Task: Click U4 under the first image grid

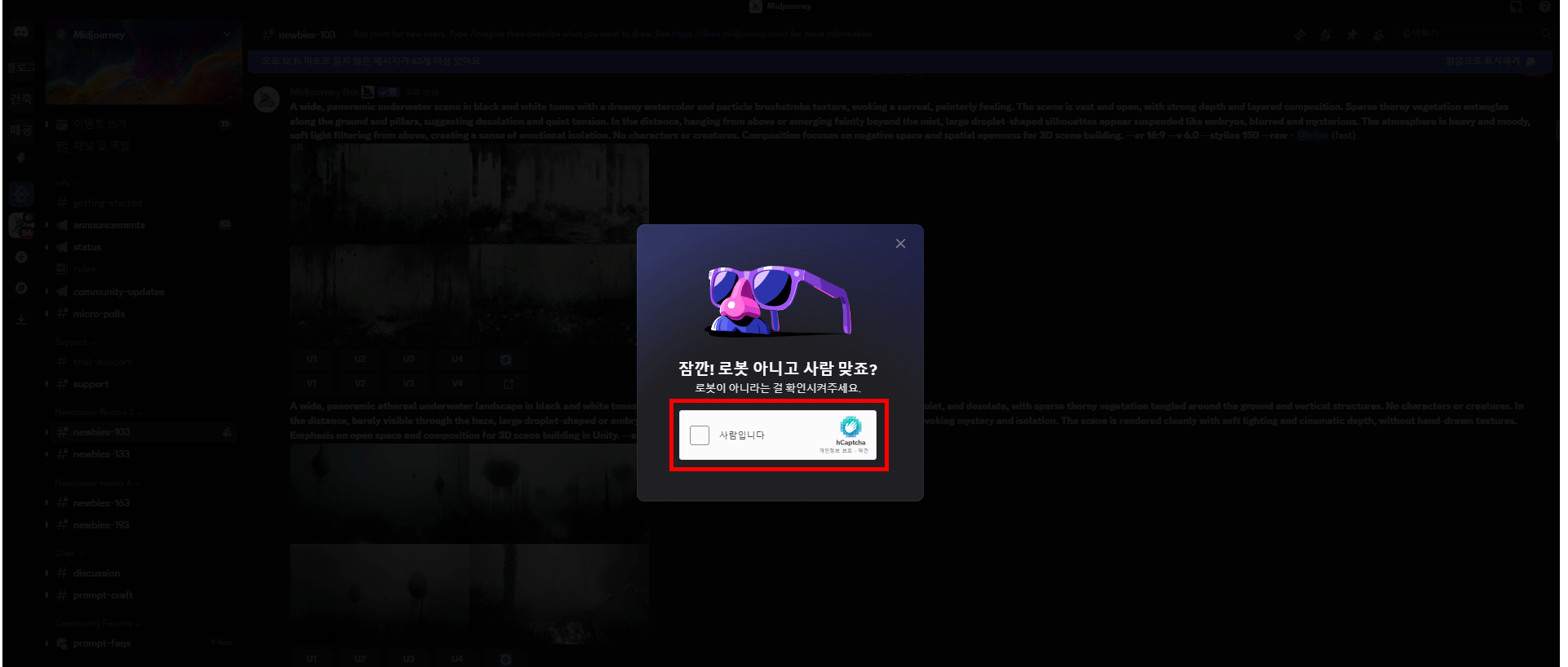Action: (457, 359)
